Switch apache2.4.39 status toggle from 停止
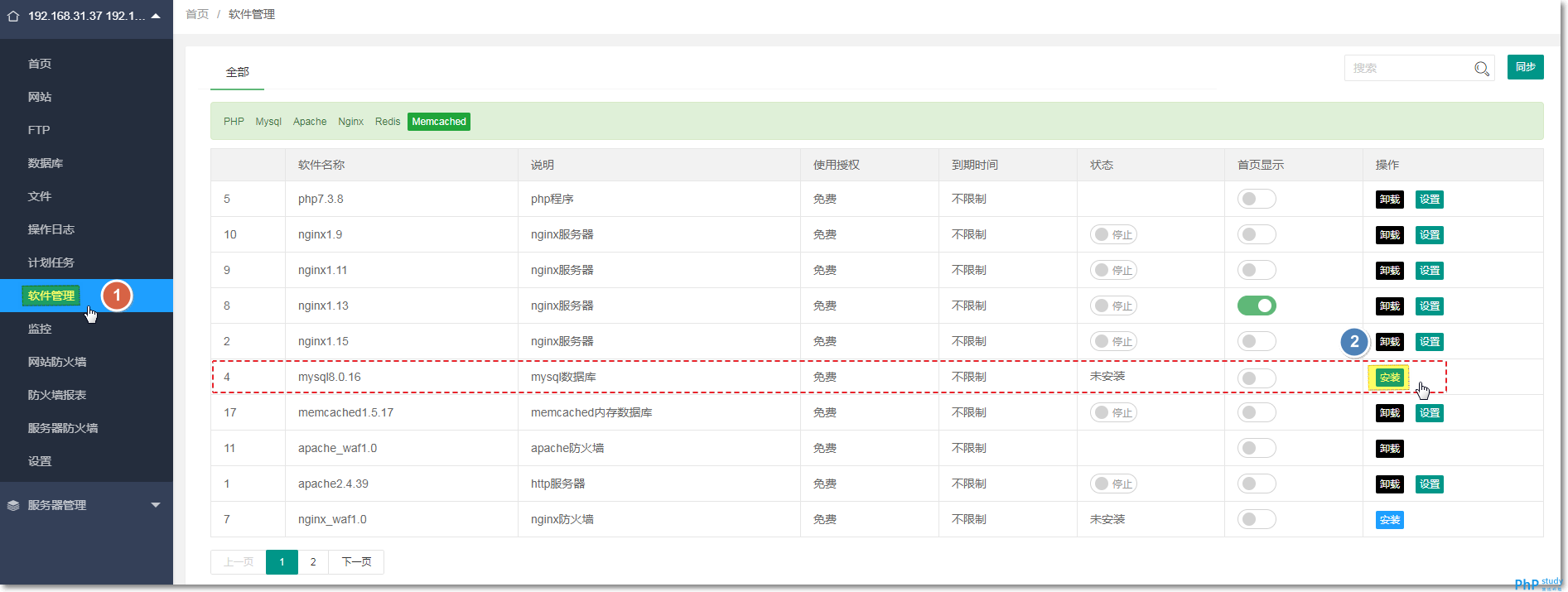The width and height of the screenshot is (1568, 592). coord(1113,484)
